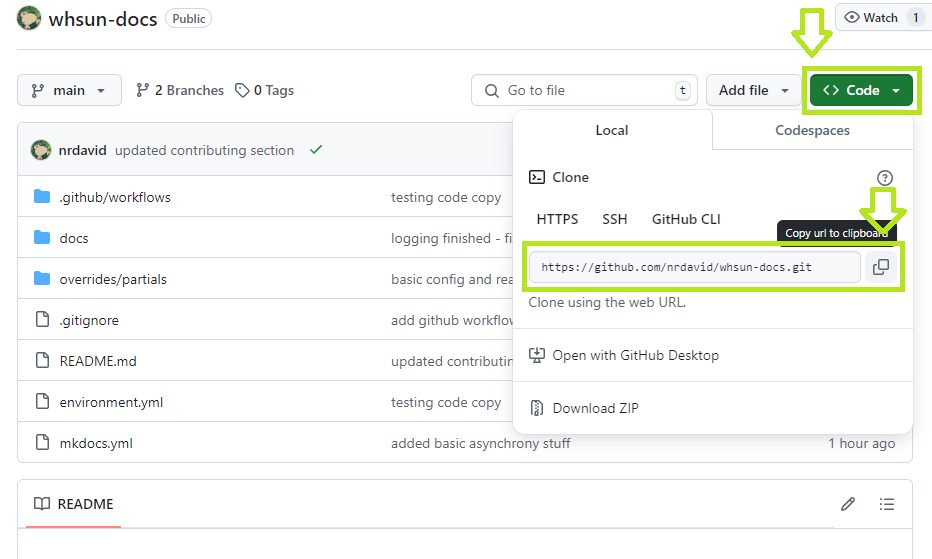Viewport: 932px width, 559px height.
Task: Open the overrides/partials folder
Action: (113, 280)
